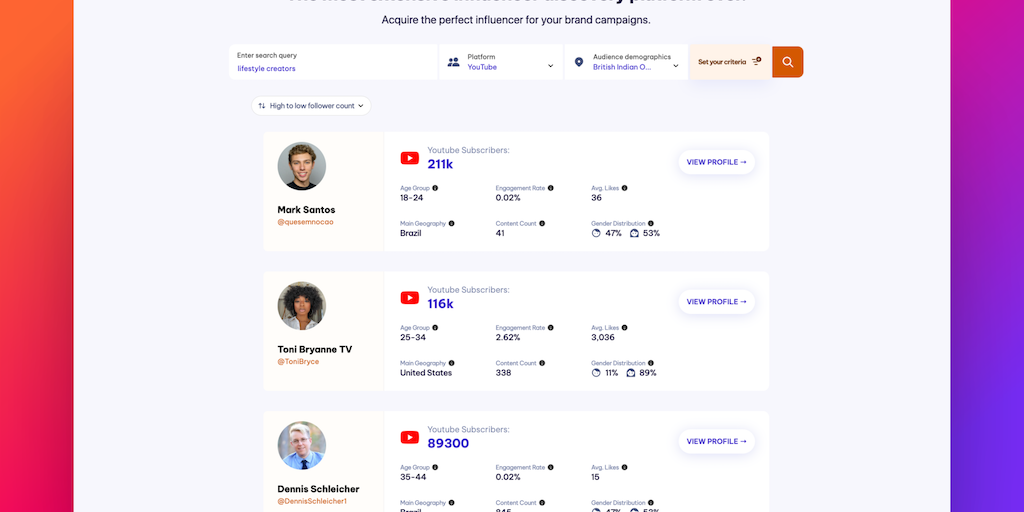Click the search query input field
This screenshot has height=512, width=1024.
click(x=333, y=62)
